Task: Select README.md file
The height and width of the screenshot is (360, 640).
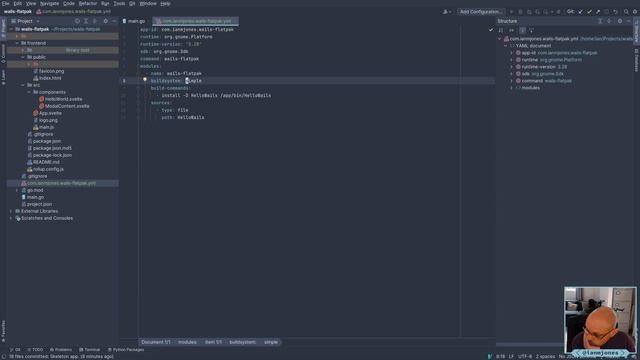Action: click(43, 162)
